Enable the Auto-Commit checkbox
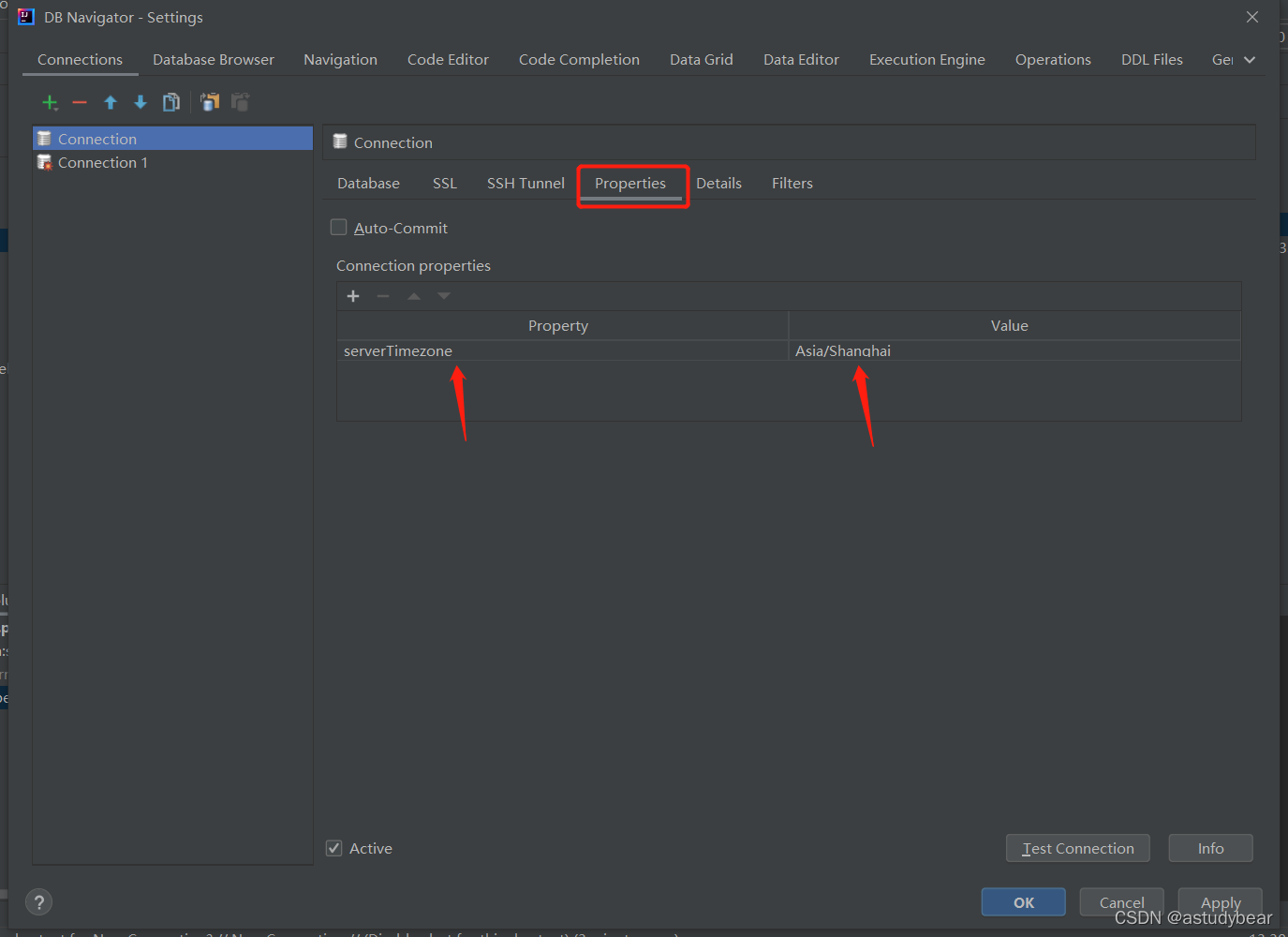 tap(338, 227)
